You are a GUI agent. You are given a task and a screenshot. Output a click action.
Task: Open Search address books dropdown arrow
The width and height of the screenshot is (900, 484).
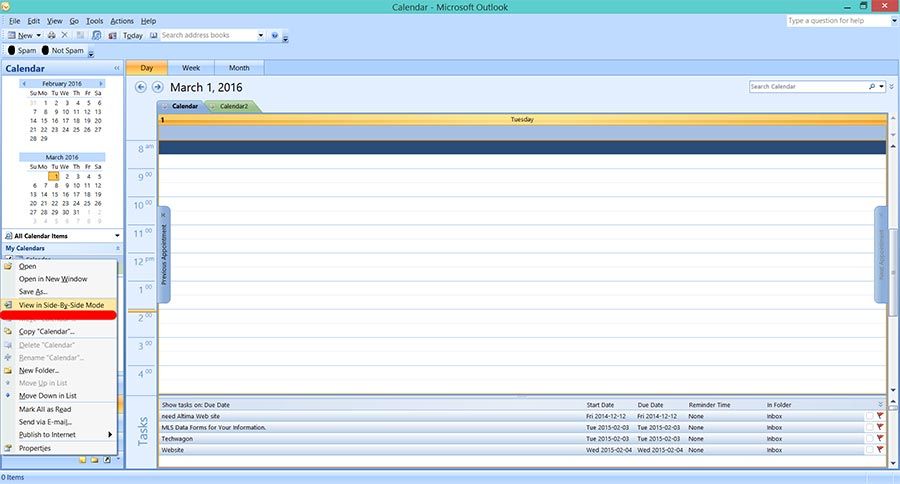tap(261, 36)
